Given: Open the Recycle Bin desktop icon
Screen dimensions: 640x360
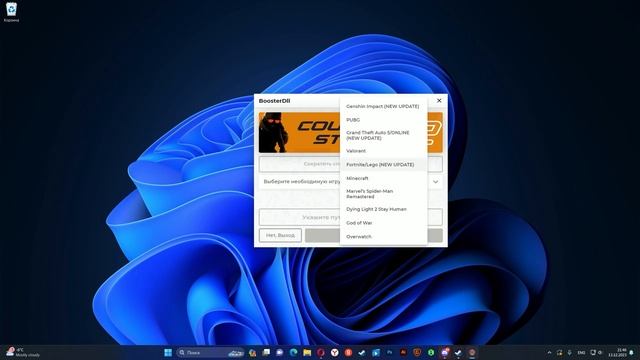Looking at the screenshot, I should point(11,12).
